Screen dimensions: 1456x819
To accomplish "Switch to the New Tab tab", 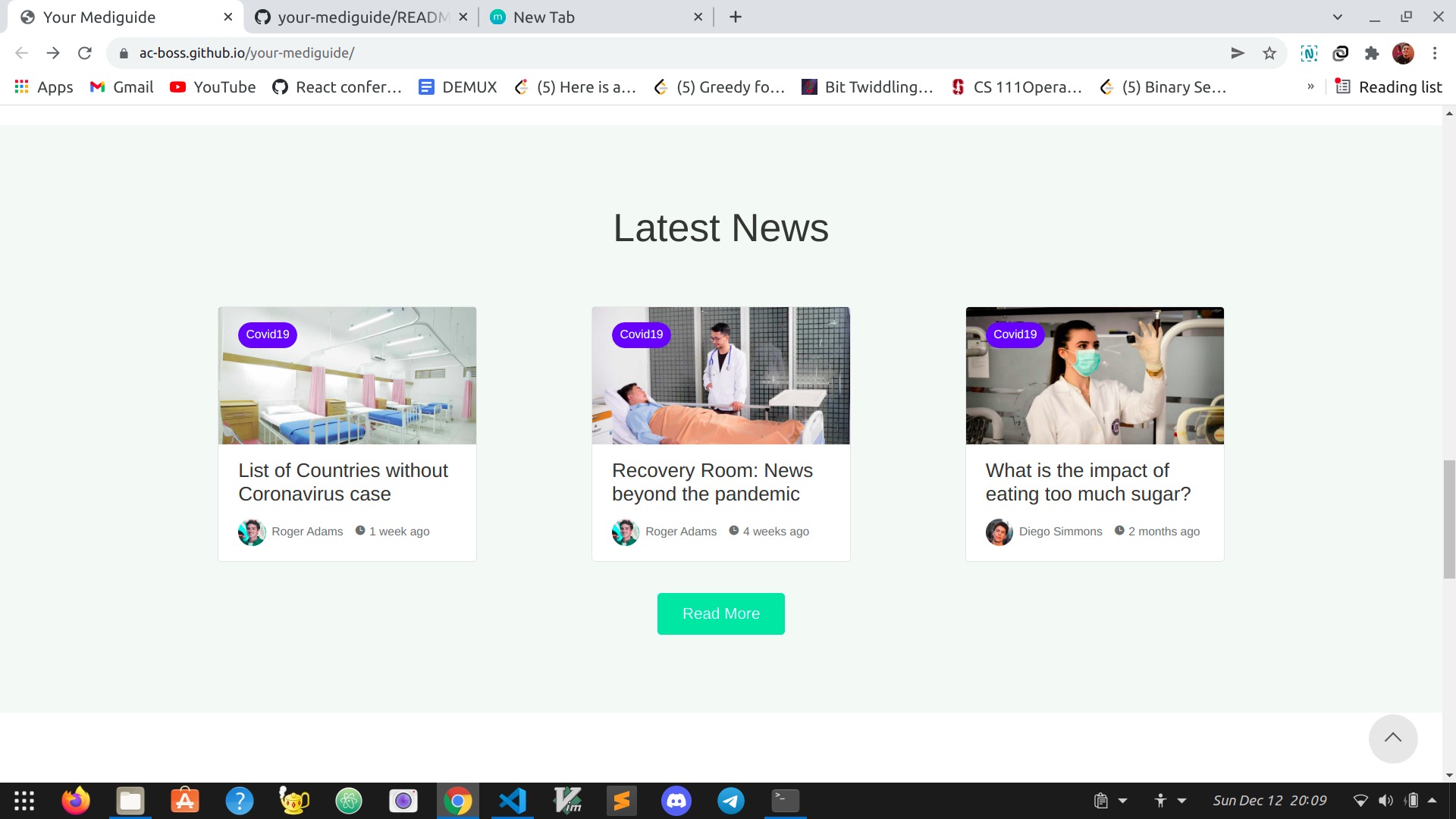I will click(543, 17).
